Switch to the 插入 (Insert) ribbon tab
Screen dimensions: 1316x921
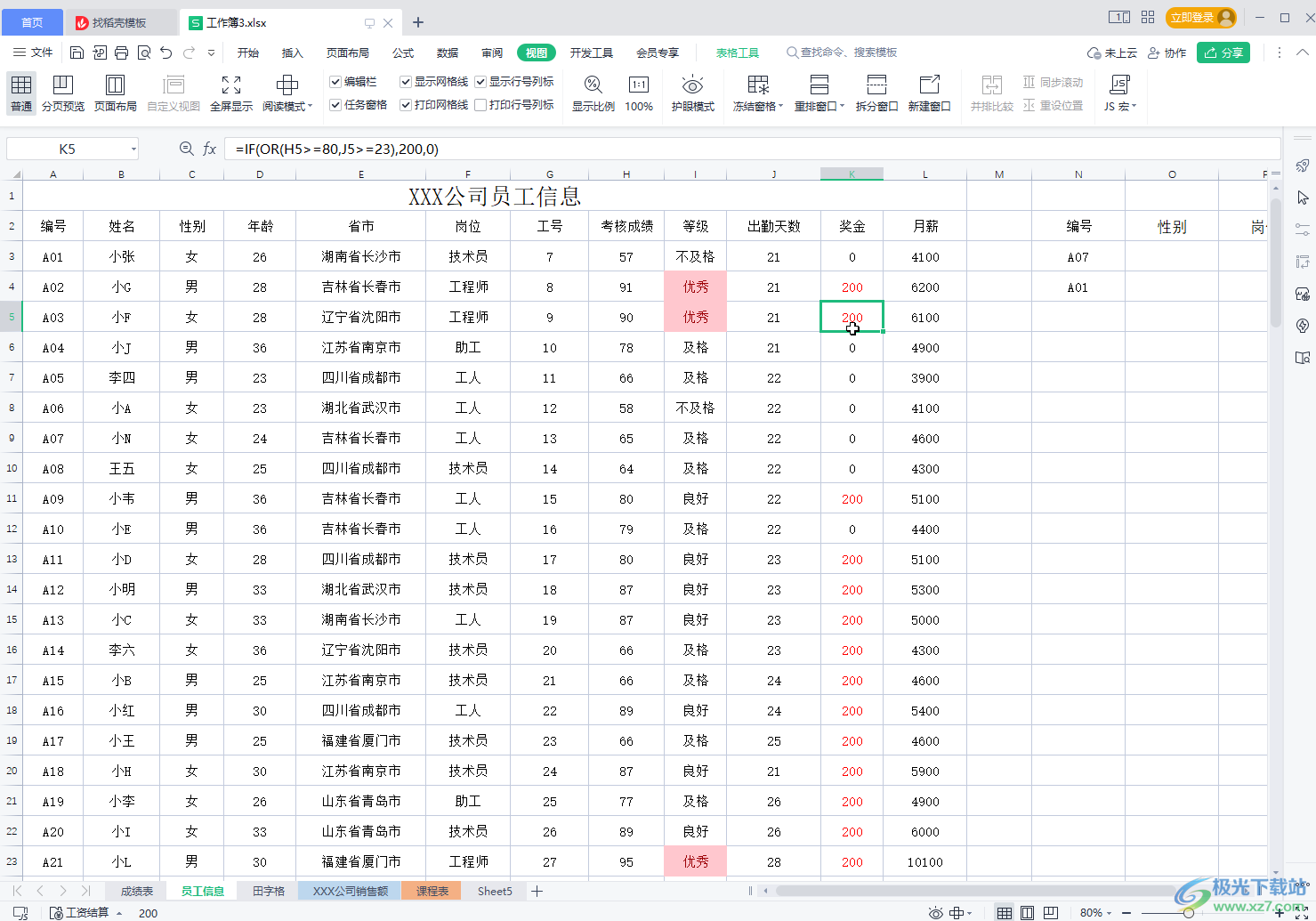click(293, 53)
